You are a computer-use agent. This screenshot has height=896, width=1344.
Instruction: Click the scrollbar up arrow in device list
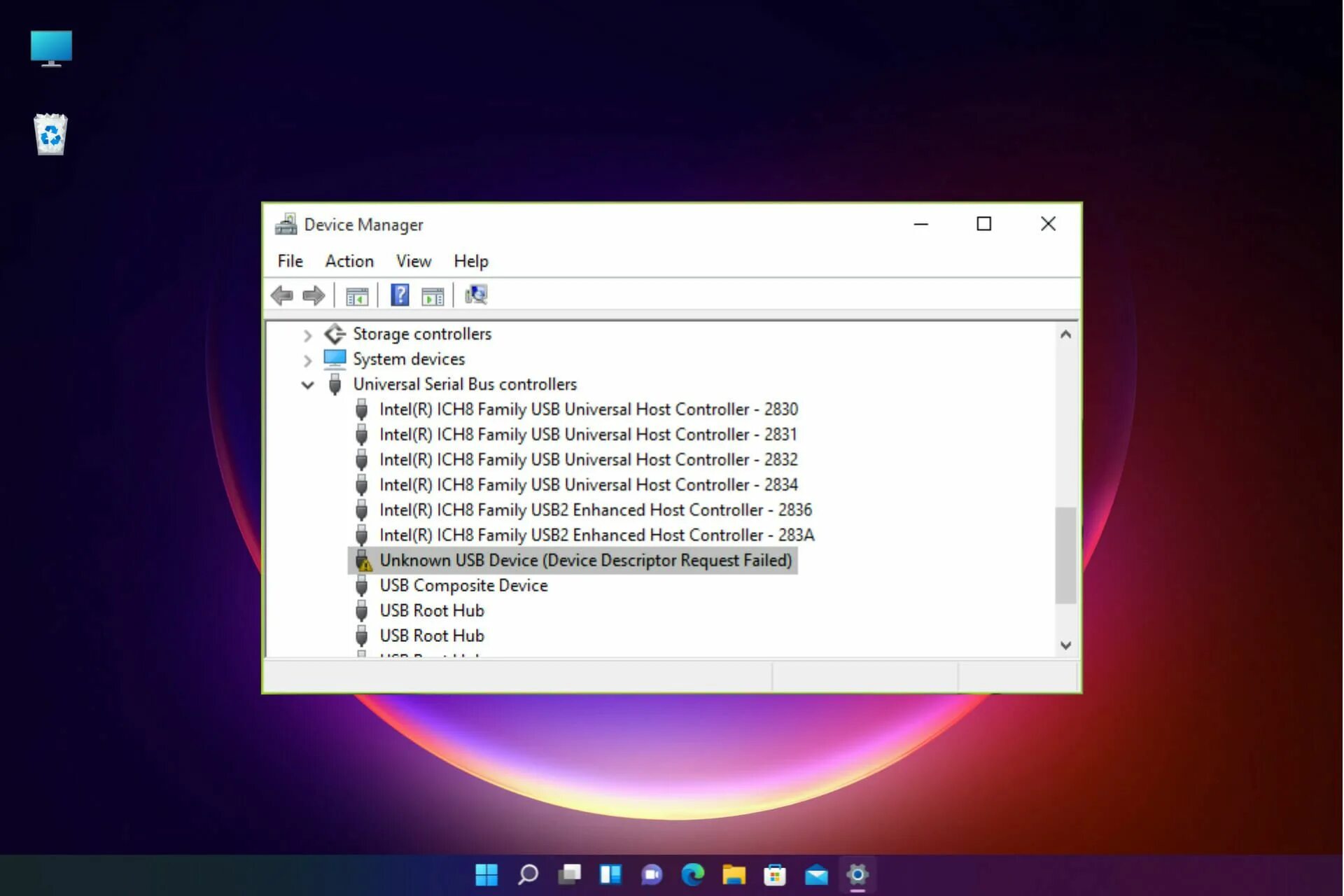1065,335
